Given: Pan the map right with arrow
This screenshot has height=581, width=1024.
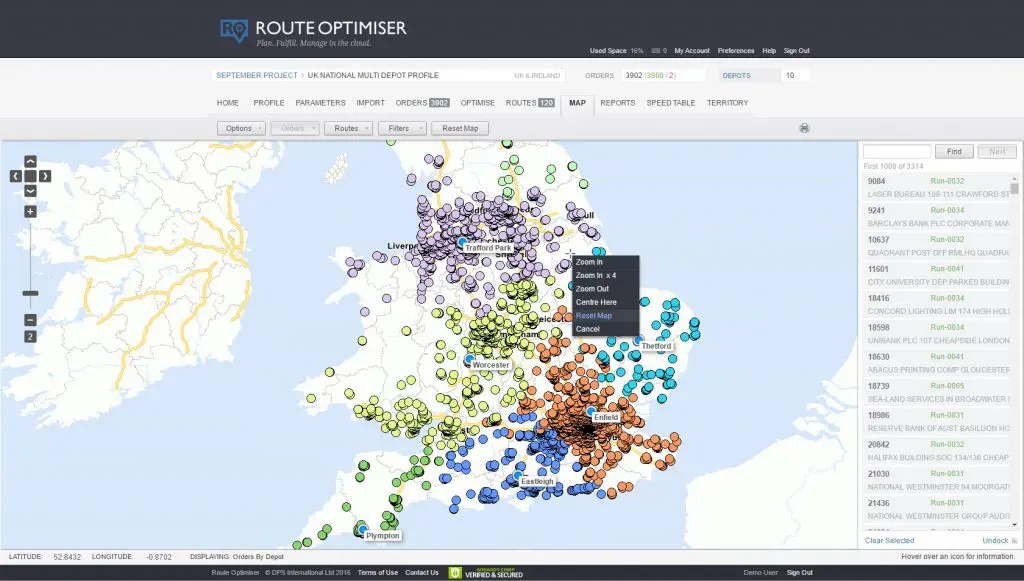Looking at the screenshot, I should coord(45,176).
